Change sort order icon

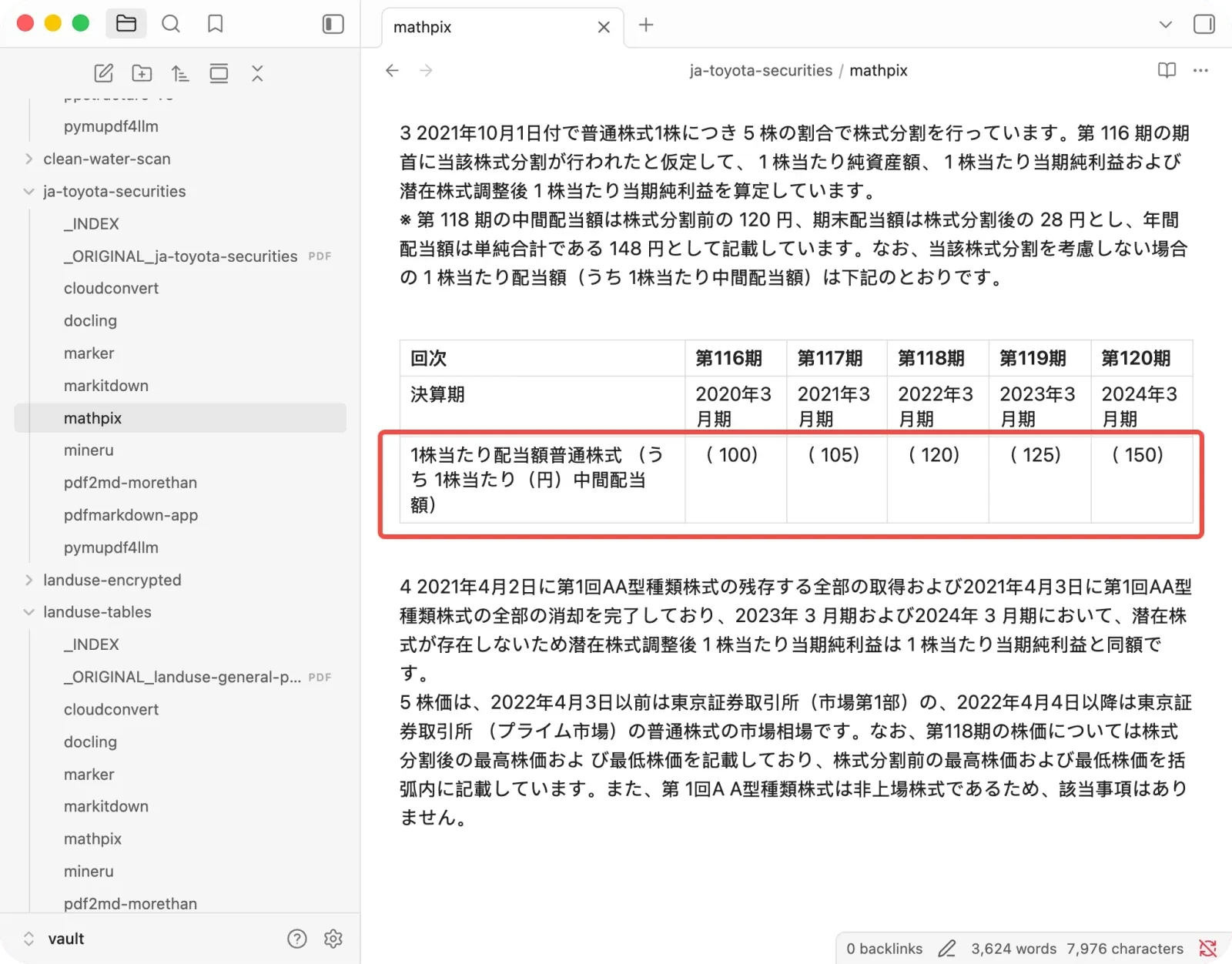click(180, 73)
